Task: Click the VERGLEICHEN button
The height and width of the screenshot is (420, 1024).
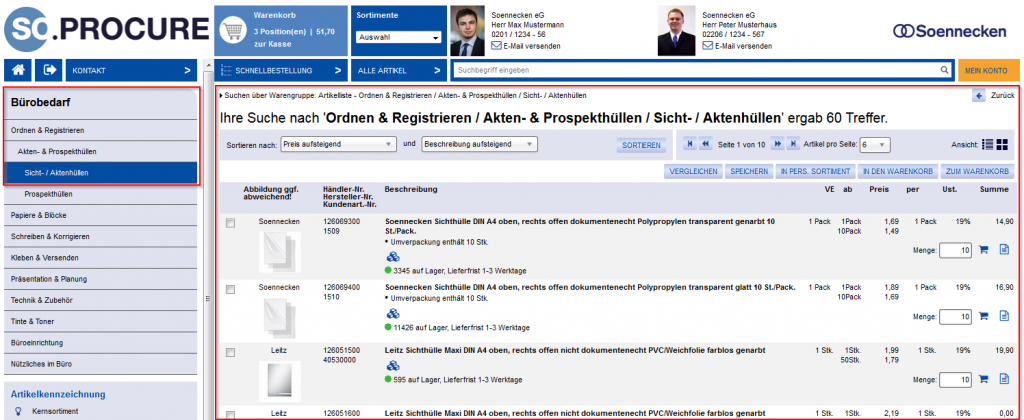Action: (x=692, y=171)
